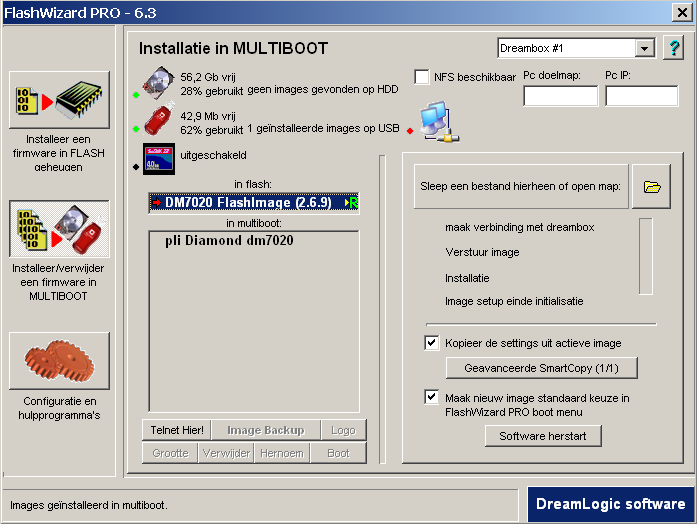This screenshot has height=524, width=697.
Task: Click the Boot button
Action: [x=338, y=453]
